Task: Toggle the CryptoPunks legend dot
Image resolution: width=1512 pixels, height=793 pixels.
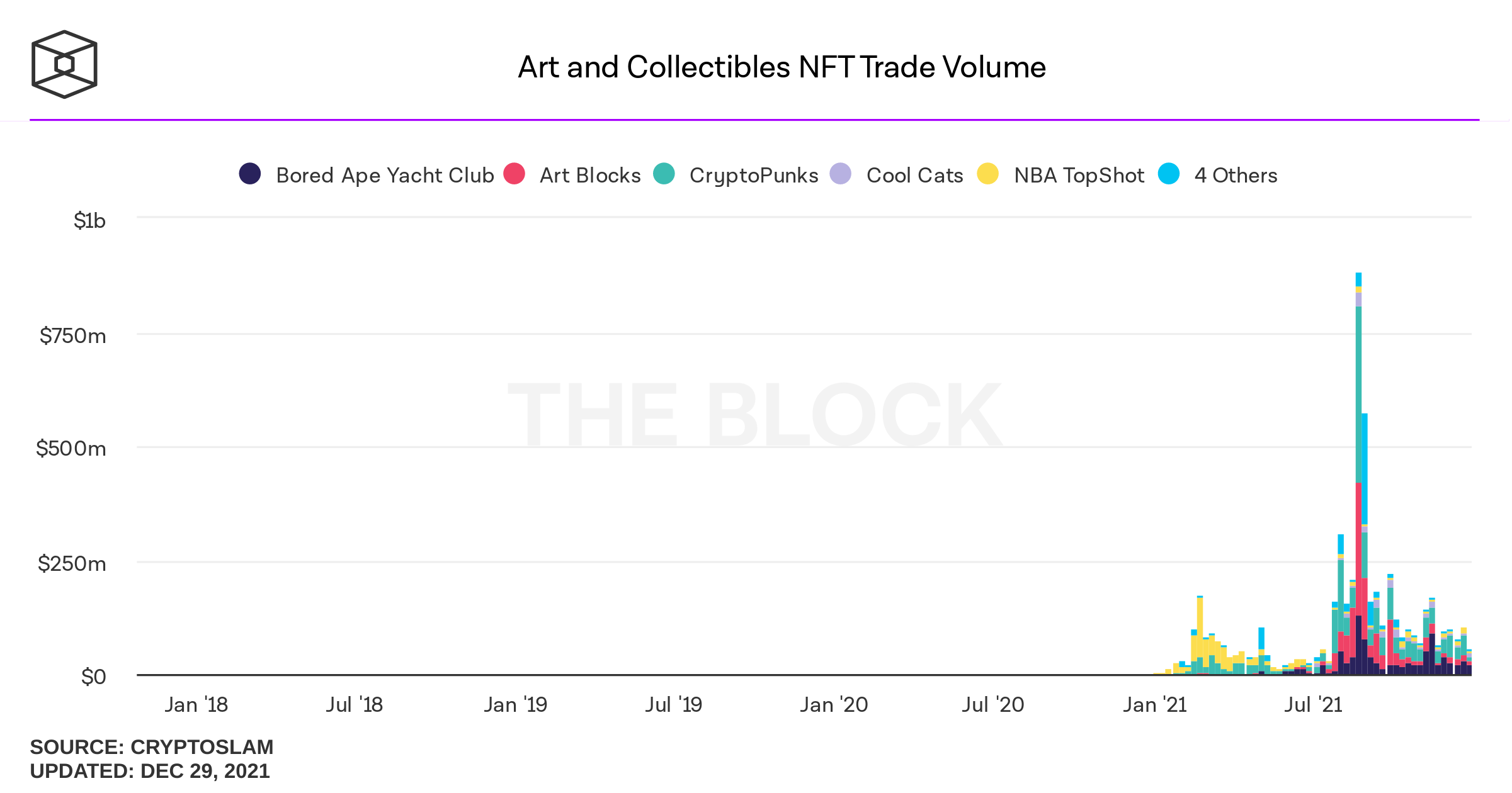Action: pos(664,174)
